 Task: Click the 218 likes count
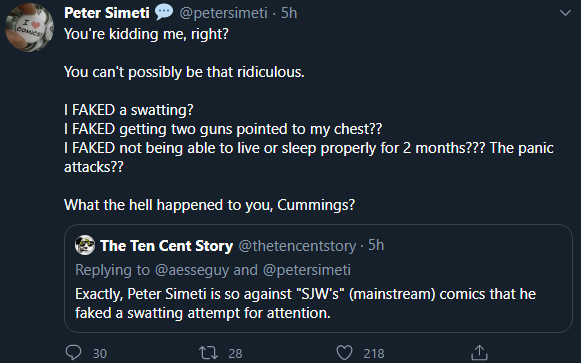[374, 354]
